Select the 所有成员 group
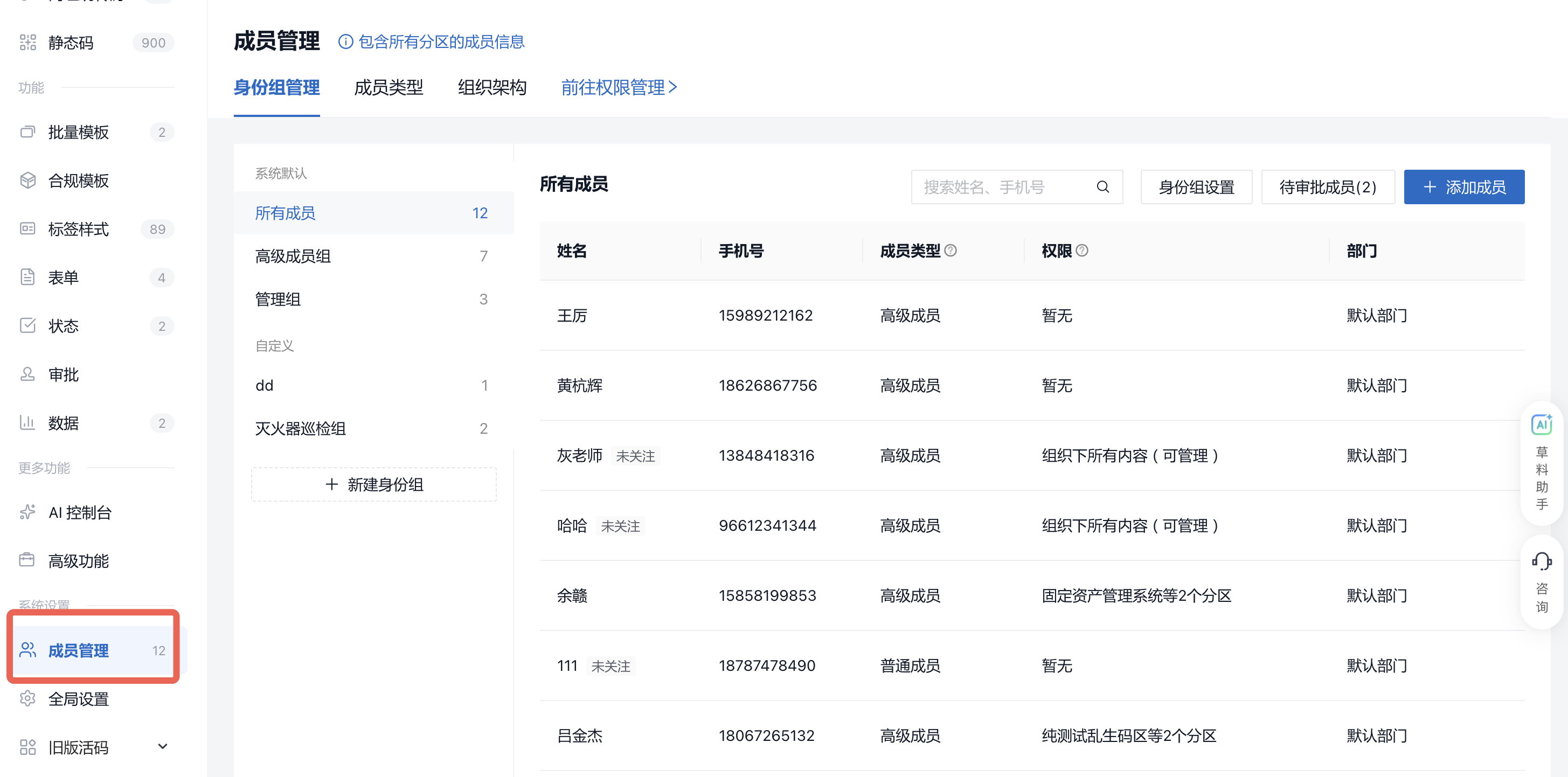This screenshot has height=777, width=1568. tap(374, 213)
